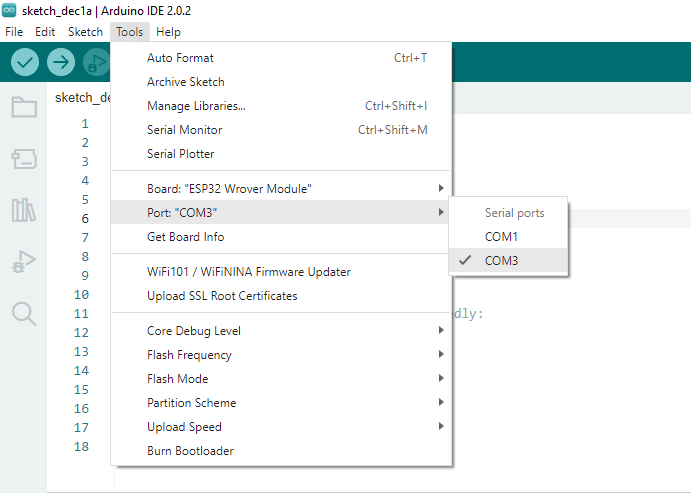Expand the Board ESP32 Wrover Module submenu
Image resolution: width=691 pixels, height=493 pixels.
click(x=281, y=189)
